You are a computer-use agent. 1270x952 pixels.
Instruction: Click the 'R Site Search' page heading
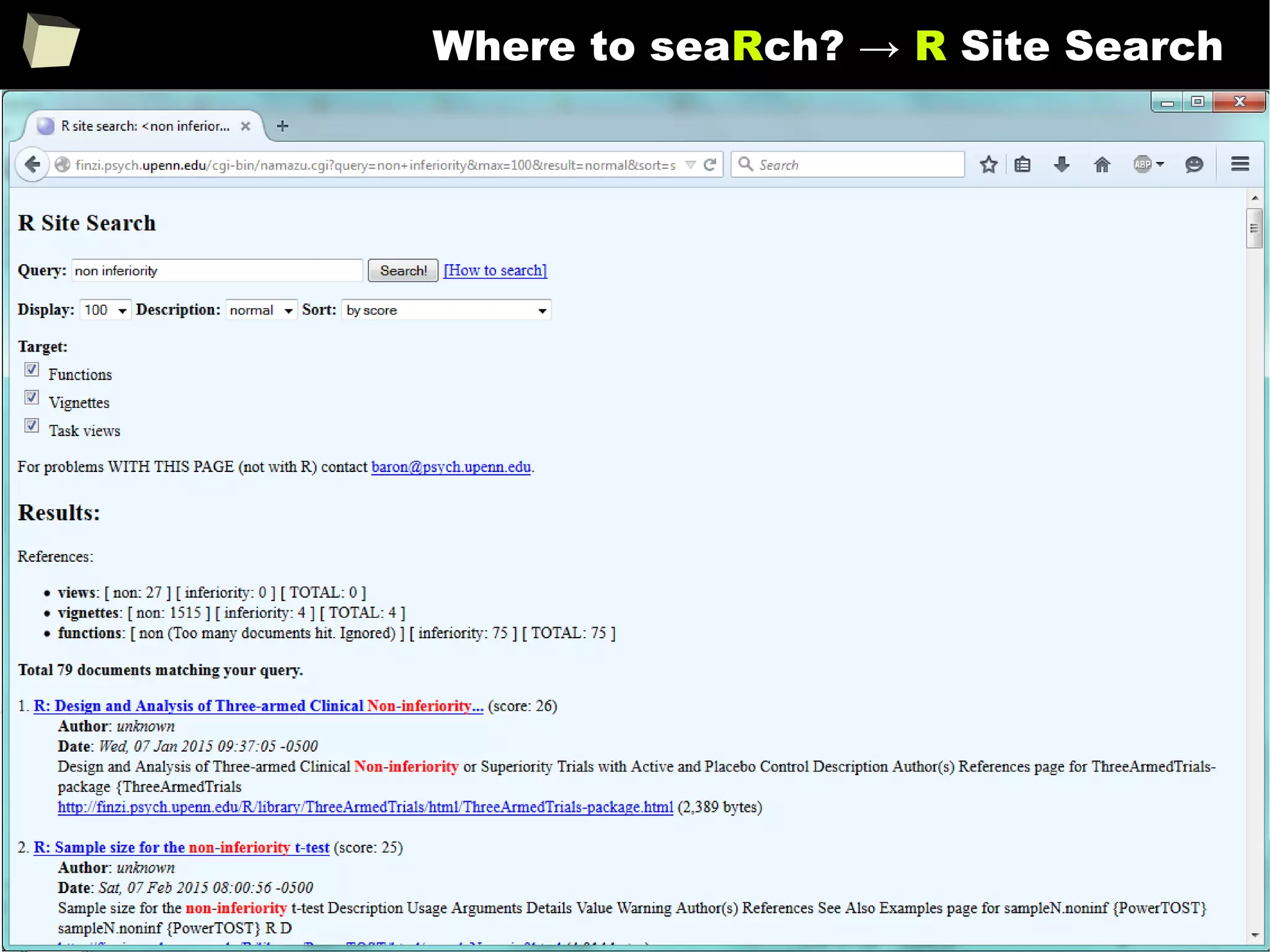(x=87, y=223)
